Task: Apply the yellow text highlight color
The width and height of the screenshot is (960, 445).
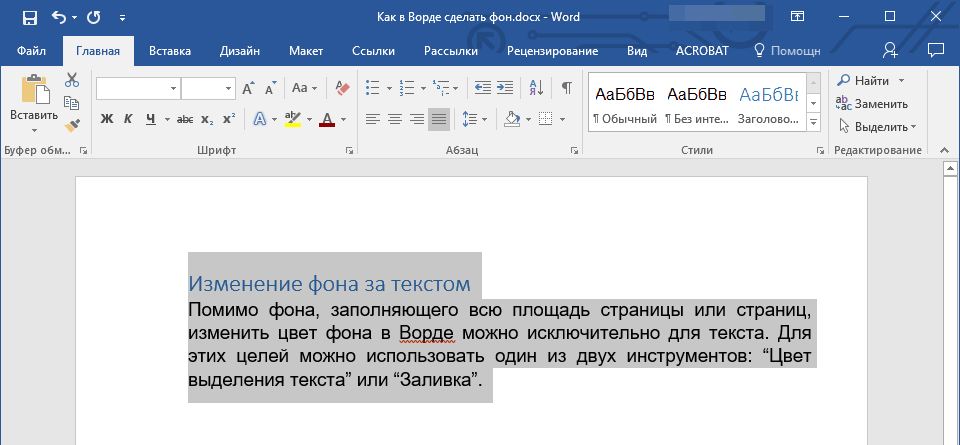Action: coord(292,120)
